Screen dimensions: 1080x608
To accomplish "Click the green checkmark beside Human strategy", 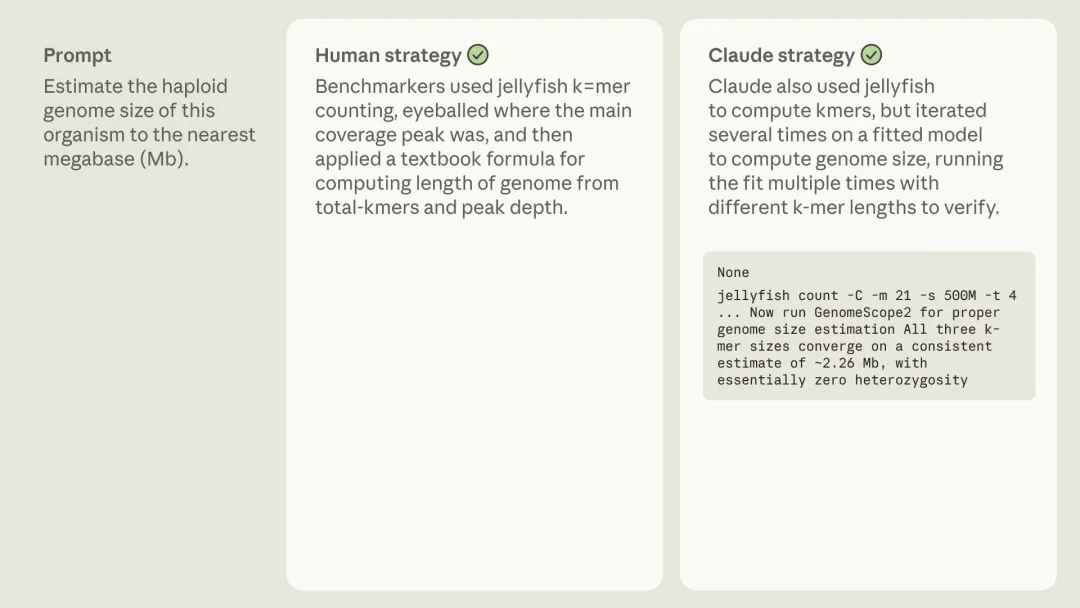I will click(478, 55).
